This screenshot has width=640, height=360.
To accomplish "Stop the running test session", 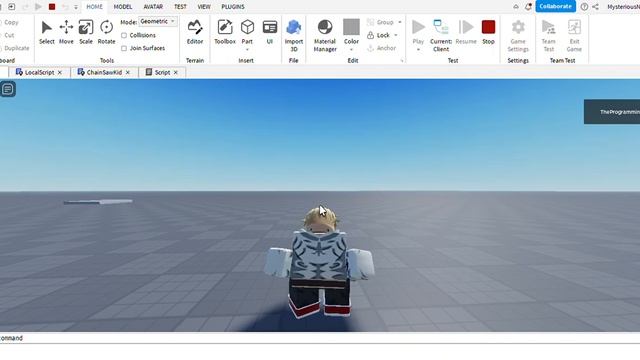I will pos(488,32).
